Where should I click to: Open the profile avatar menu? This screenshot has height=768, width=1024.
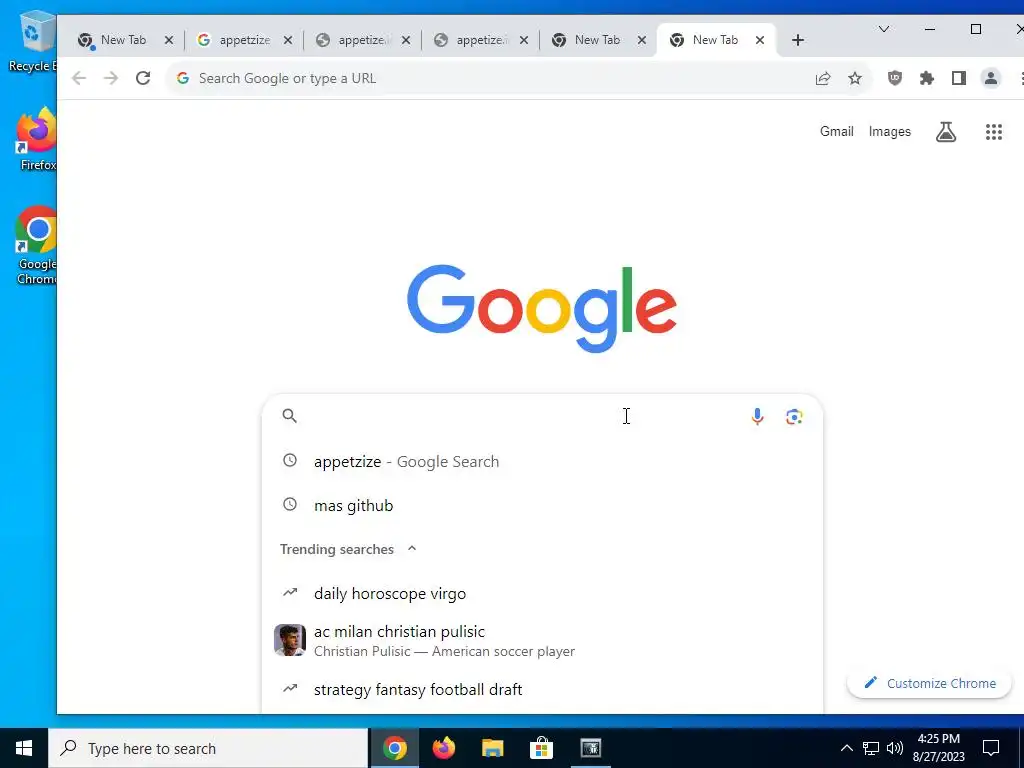tap(991, 78)
